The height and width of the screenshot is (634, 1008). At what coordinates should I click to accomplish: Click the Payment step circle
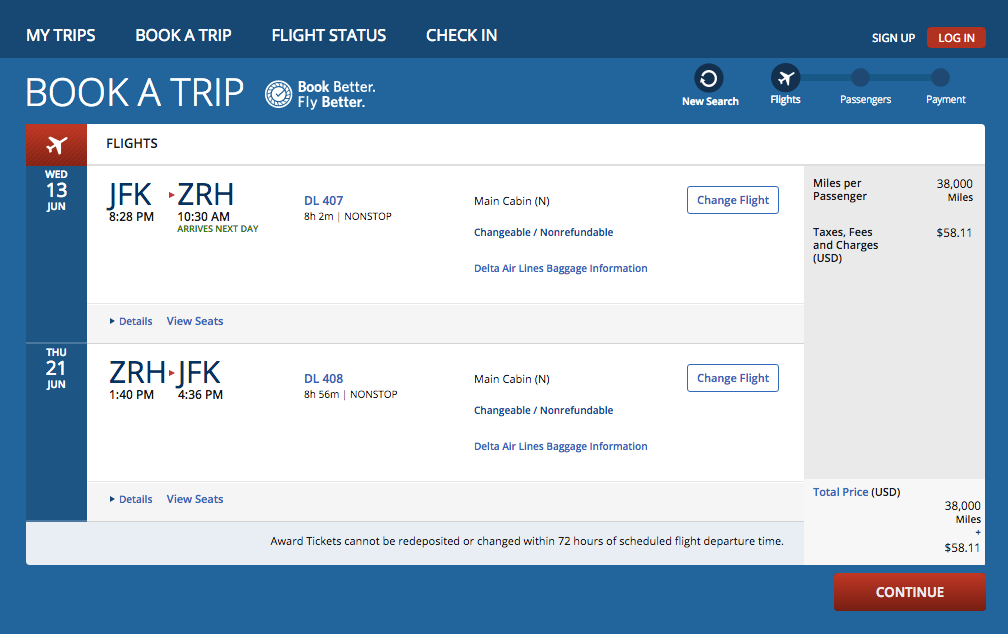point(940,77)
